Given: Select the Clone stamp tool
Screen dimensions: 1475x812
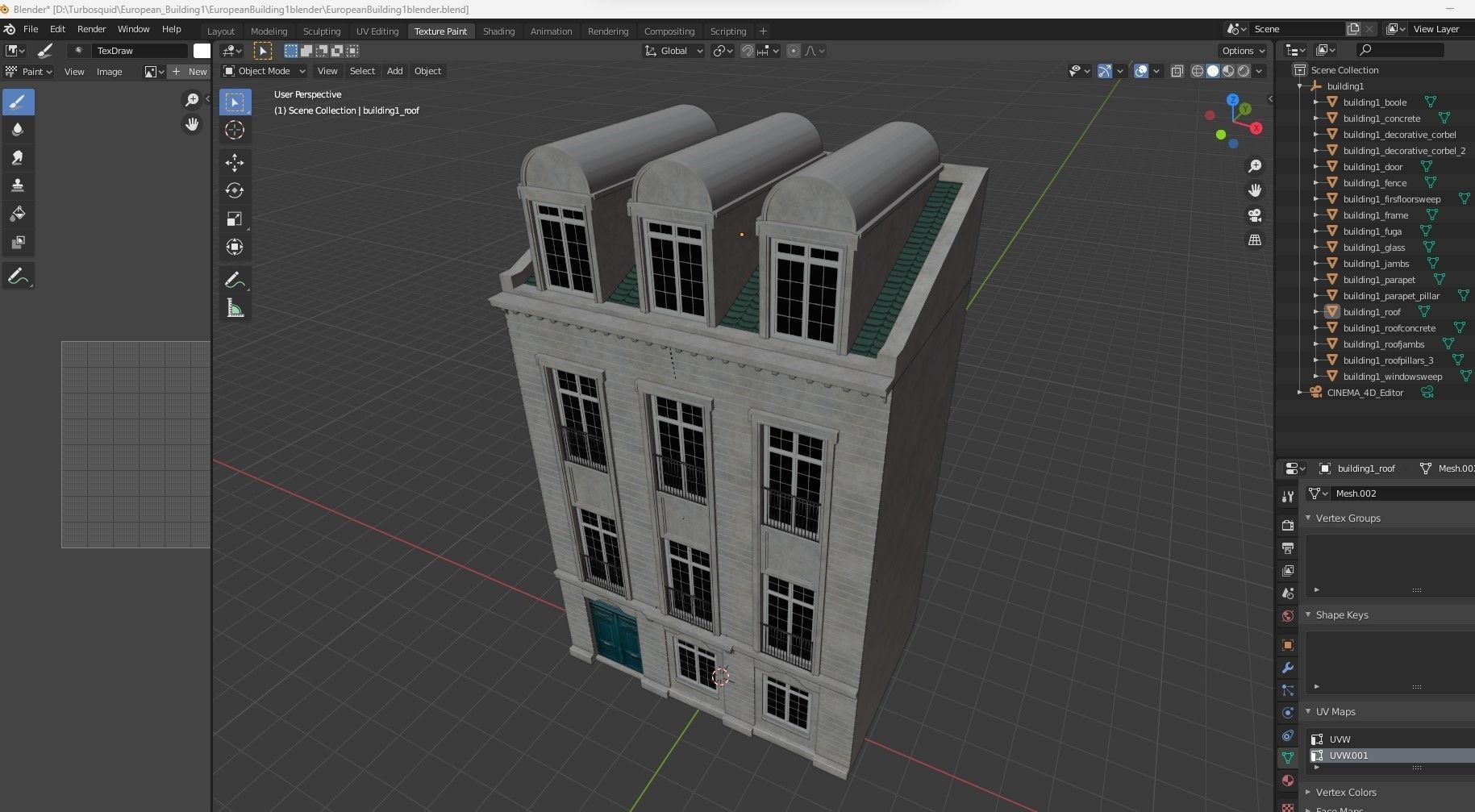Looking at the screenshot, I should (x=19, y=186).
